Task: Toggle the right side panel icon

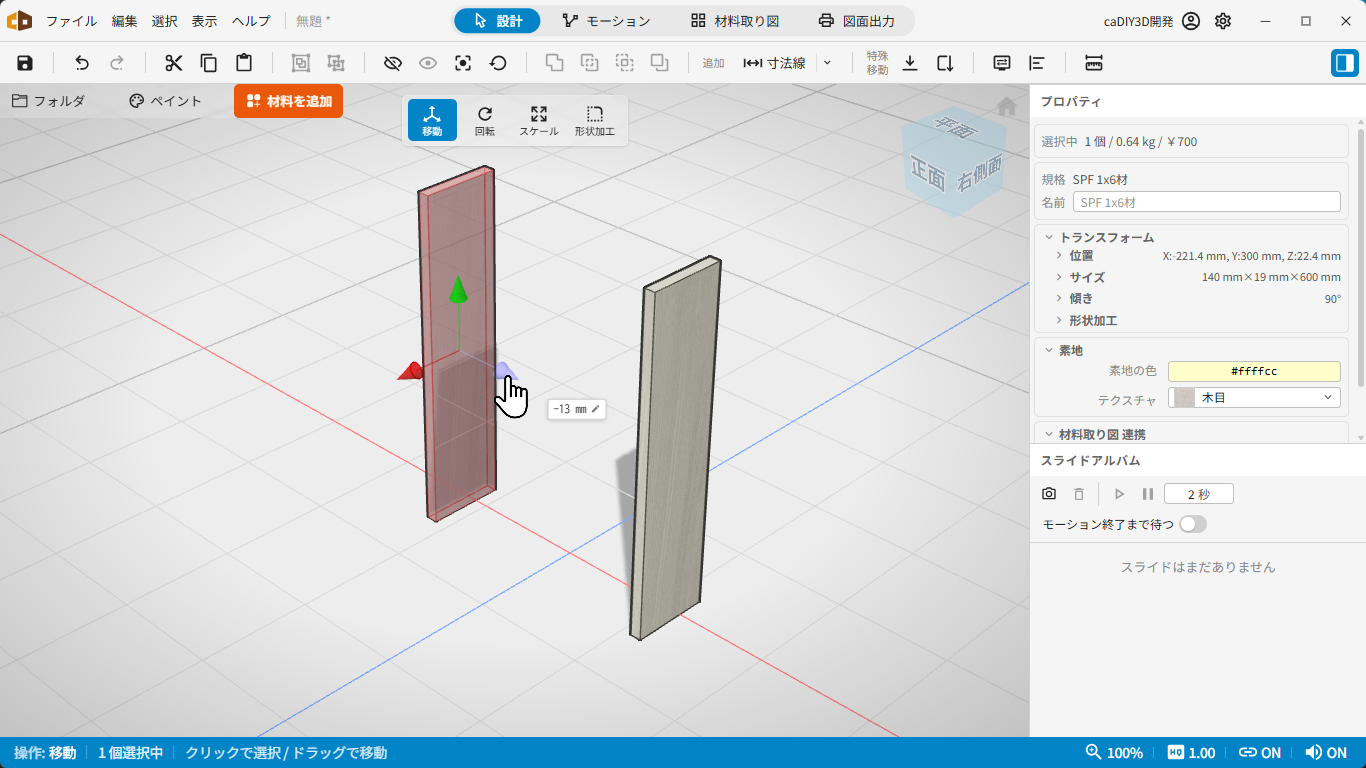Action: coord(1344,63)
